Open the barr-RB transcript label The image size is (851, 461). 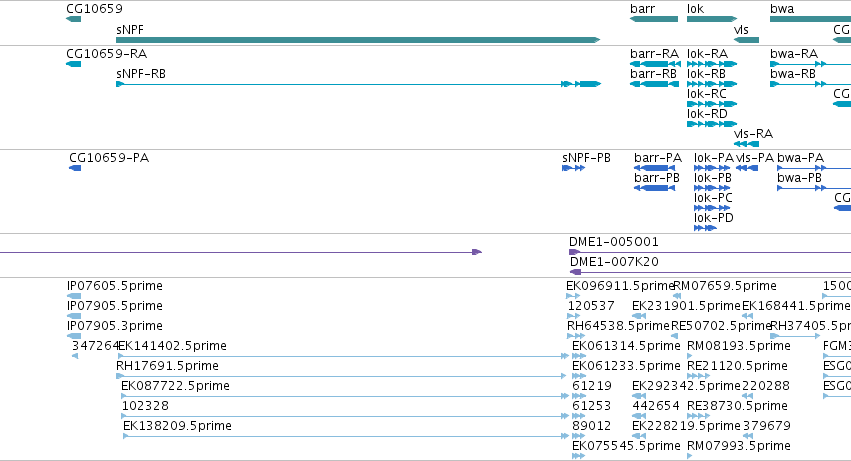coord(653,74)
